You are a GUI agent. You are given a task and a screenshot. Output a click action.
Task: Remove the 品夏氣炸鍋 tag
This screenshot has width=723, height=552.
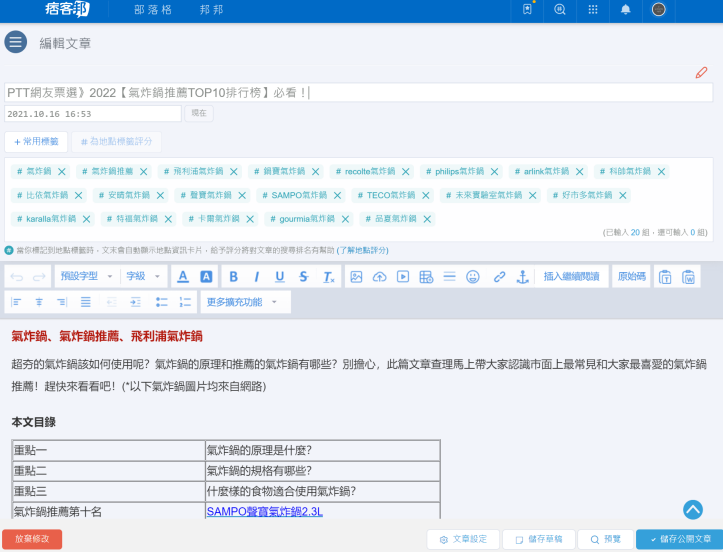coord(427,220)
